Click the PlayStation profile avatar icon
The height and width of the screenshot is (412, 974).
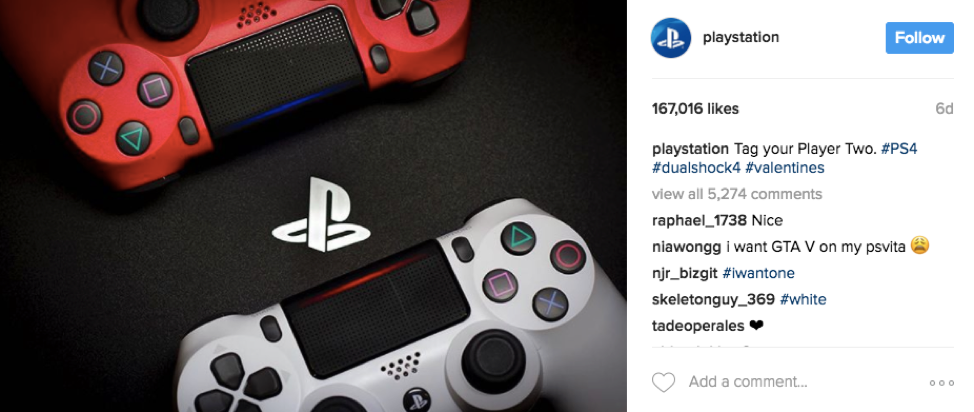tap(671, 38)
